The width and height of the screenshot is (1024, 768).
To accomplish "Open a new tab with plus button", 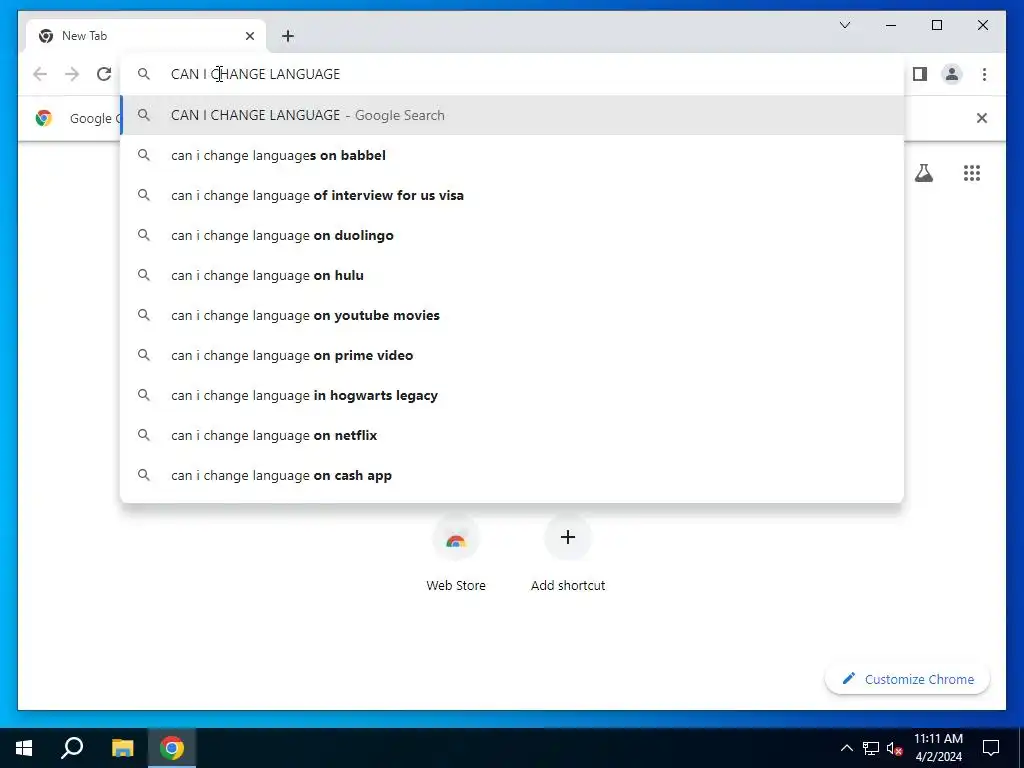I will pyautogui.click(x=288, y=36).
